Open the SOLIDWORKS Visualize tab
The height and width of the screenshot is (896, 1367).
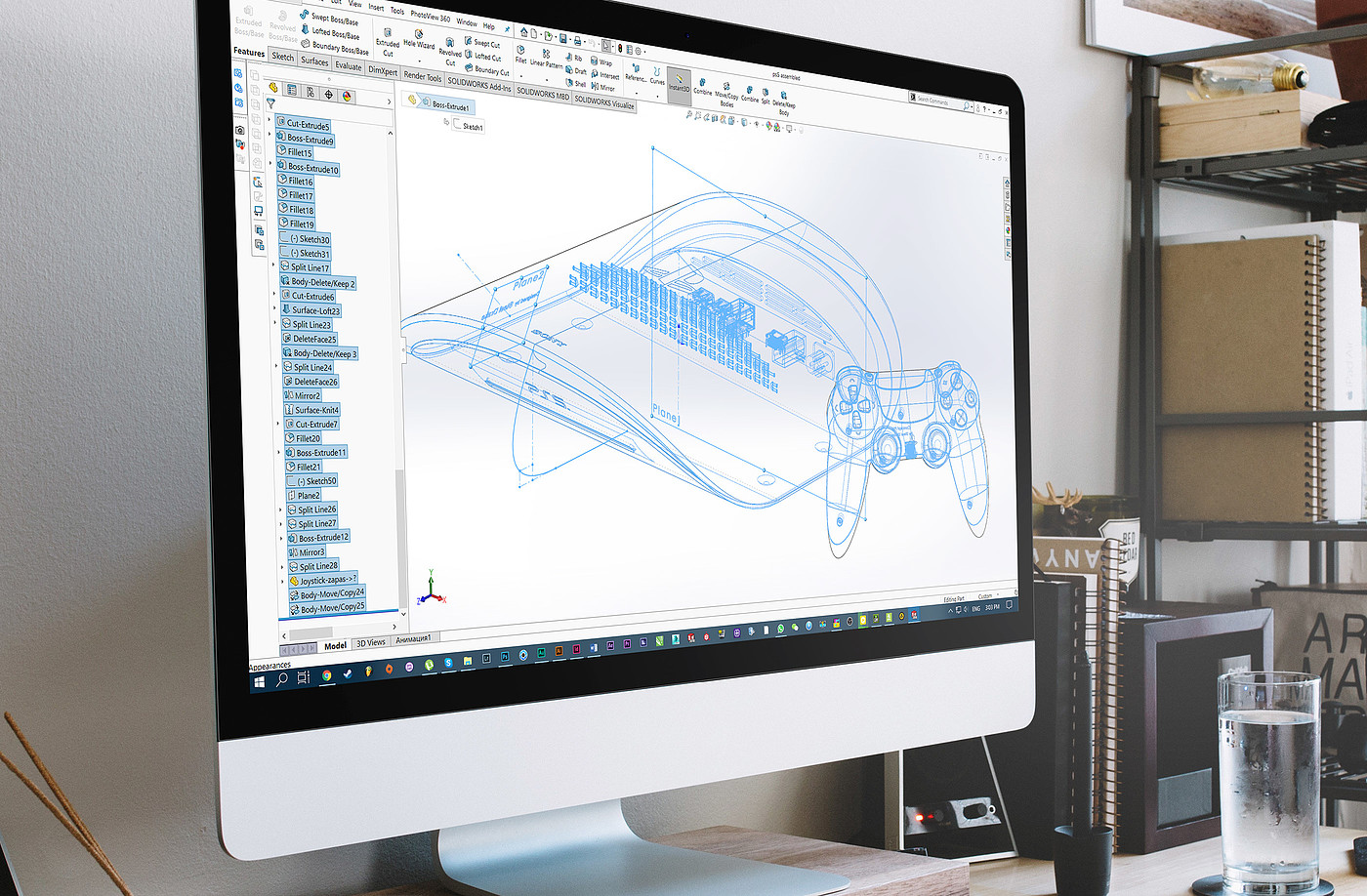point(604,102)
